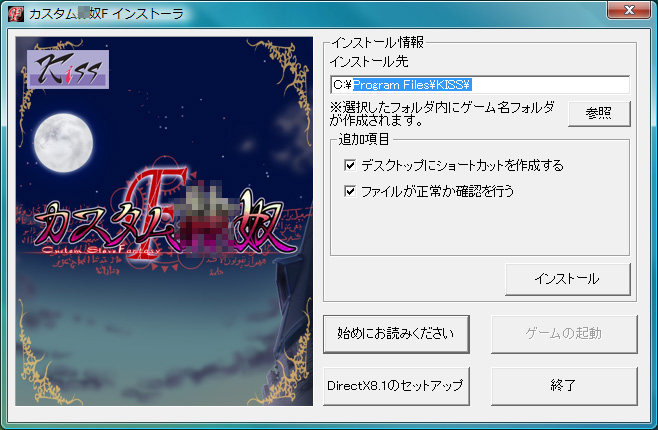658x430 pixels.
Task: Click the 参照 browse button
Action: point(599,113)
